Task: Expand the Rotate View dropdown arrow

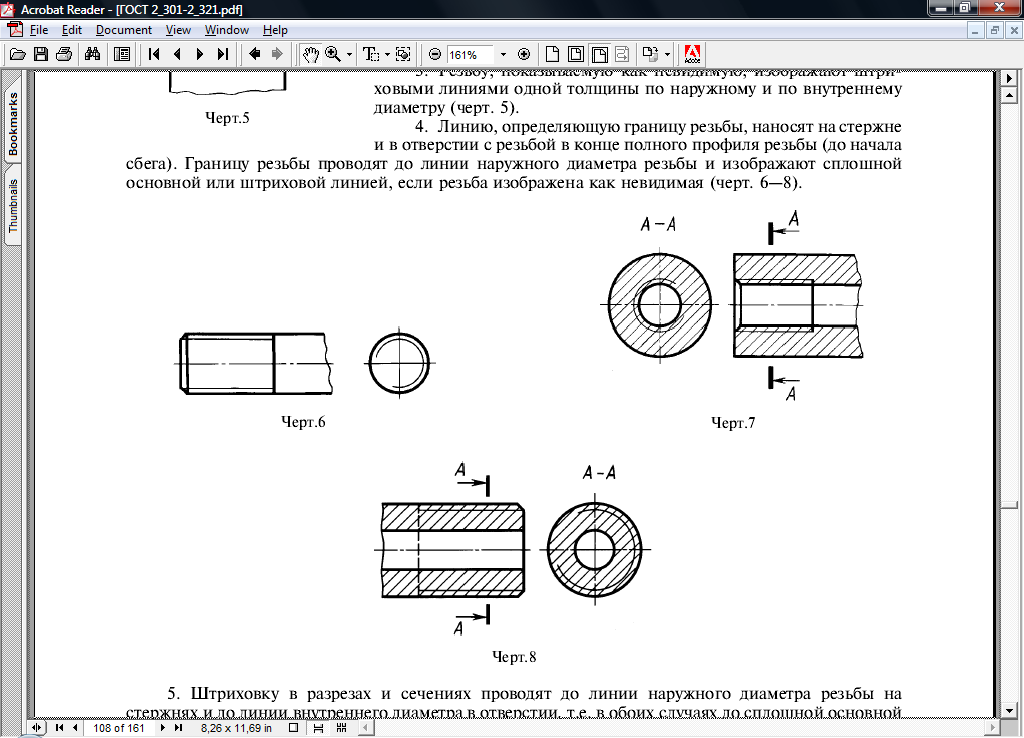Action: (667, 54)
